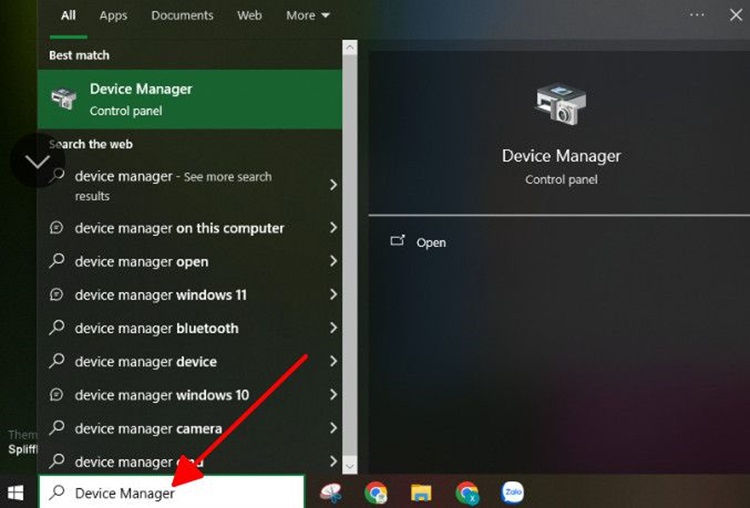Open first Chrome icon on taskbar

pos(376,493)
